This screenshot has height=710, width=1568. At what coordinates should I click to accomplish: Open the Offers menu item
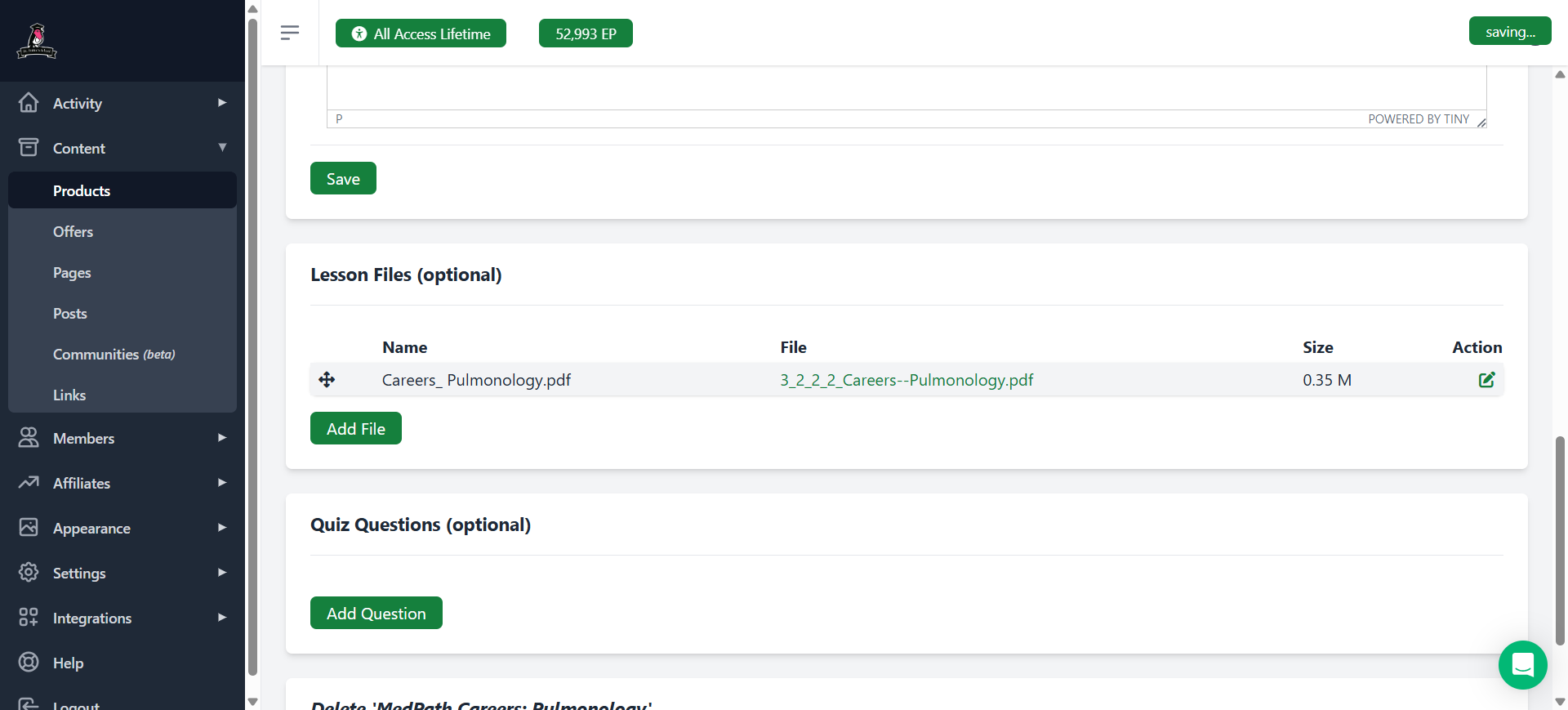(x=73, y=232)
